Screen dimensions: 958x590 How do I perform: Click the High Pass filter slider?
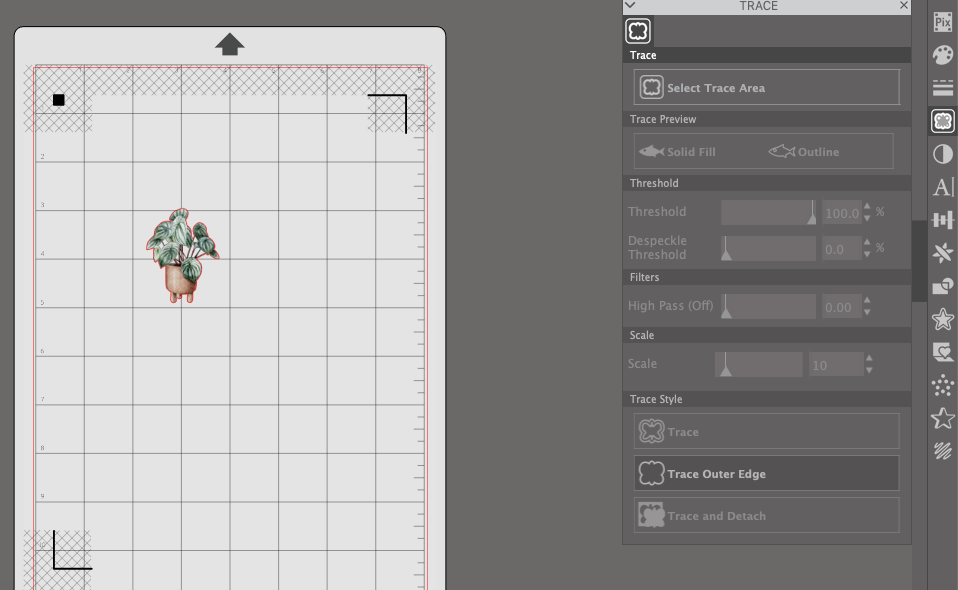pos(769,306)
